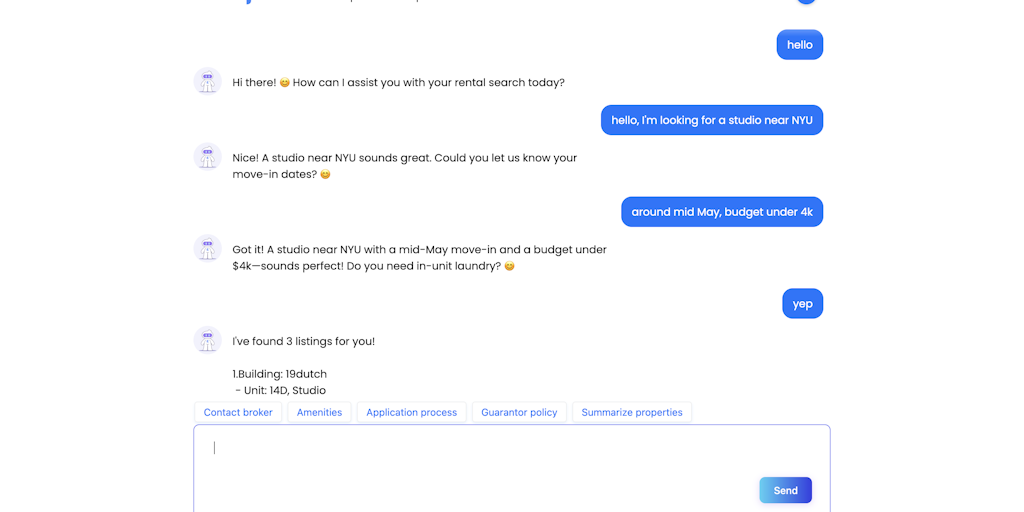Screen dimensions: 1024x512
Task: Click the bot avatar next to '3 listings' message
Action: [x=208, y=340]
